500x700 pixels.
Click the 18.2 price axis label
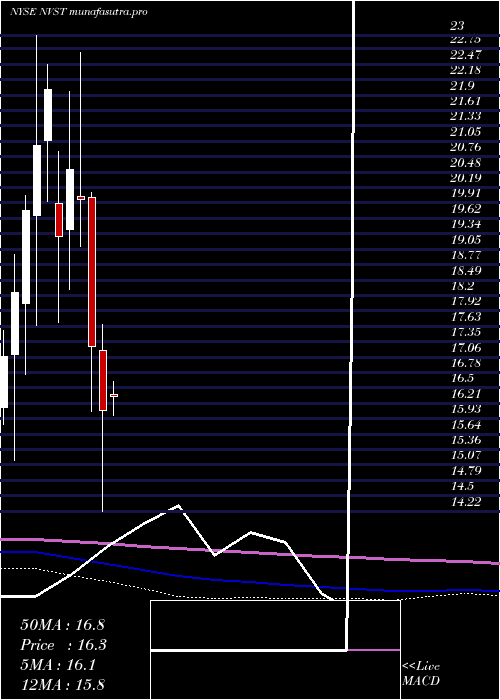(x=462, y=286)
